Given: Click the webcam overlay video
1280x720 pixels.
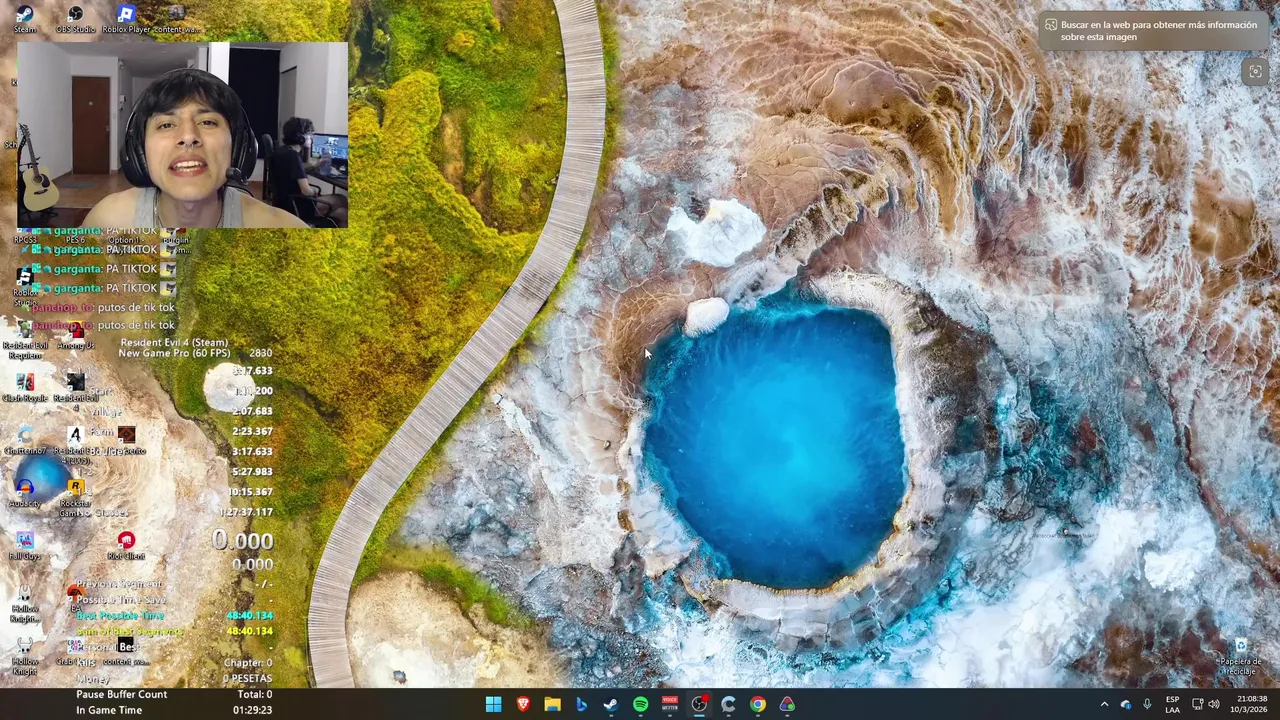Looking at the screenshot, I should (182, 135).
